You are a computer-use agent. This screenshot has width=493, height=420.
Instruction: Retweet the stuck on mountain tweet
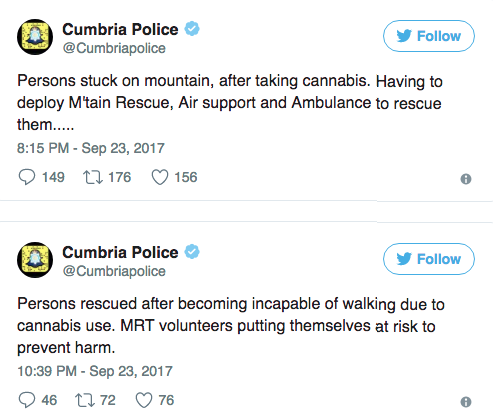93,177
